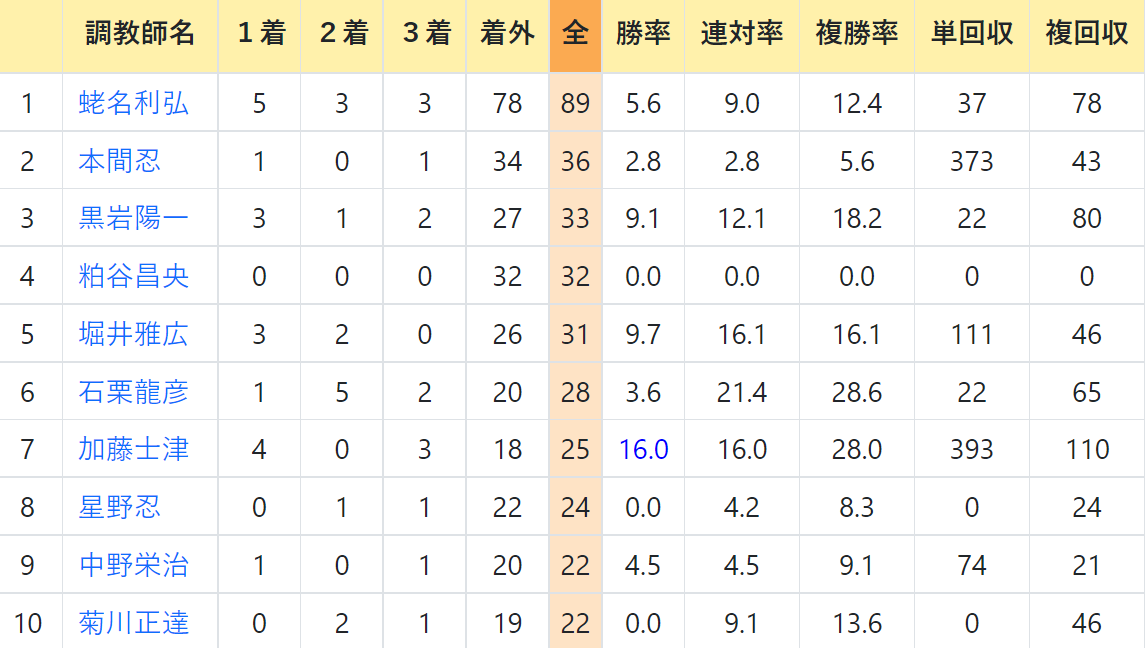Sort by highlighted 全 column header
Image resolution: width=1145 pixels, height=648 pixels.
click(575, 34)
